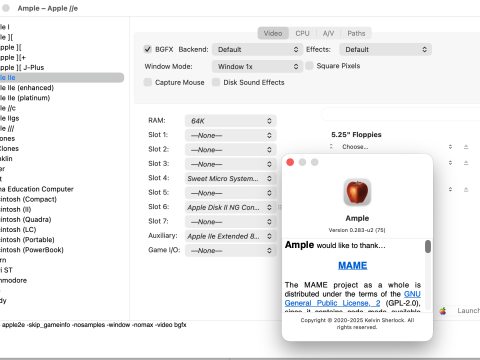Switch to the CPU tab
Image resolution: width=480 pixels, height=360 pixels.
[x=302, y=33]
